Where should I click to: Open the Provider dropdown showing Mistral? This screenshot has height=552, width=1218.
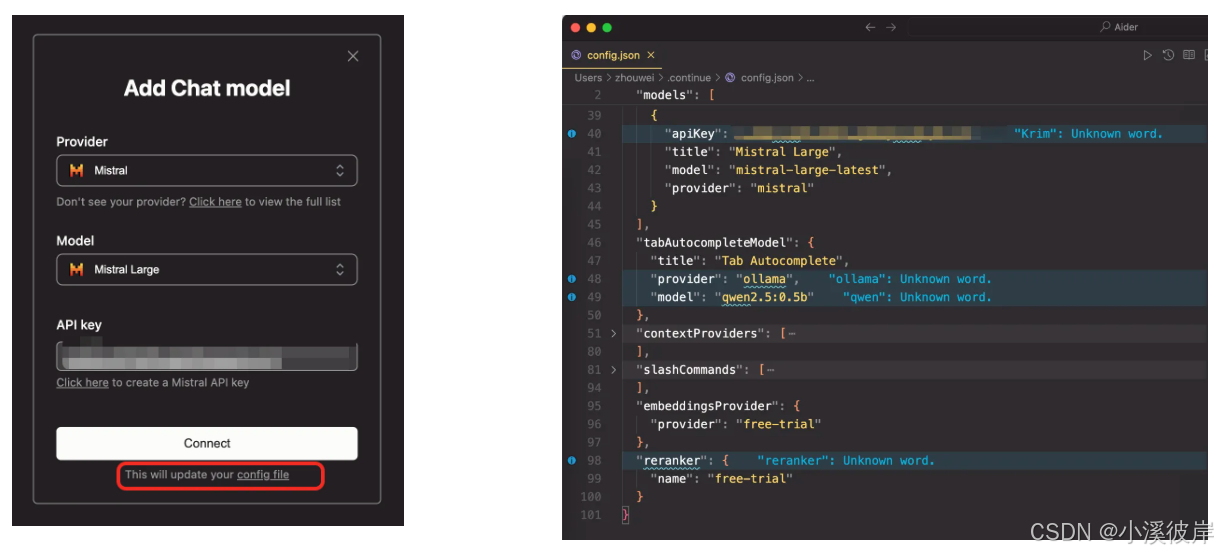click(x=207, y=171)
